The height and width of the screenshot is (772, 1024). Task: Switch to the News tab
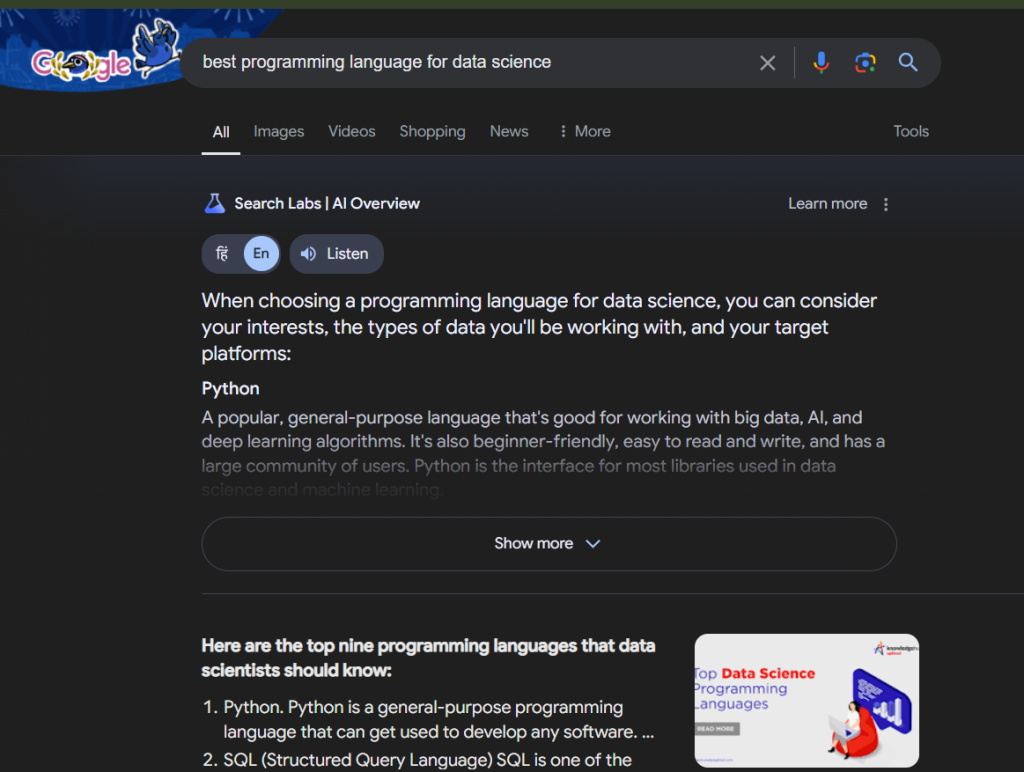[509, 131]
